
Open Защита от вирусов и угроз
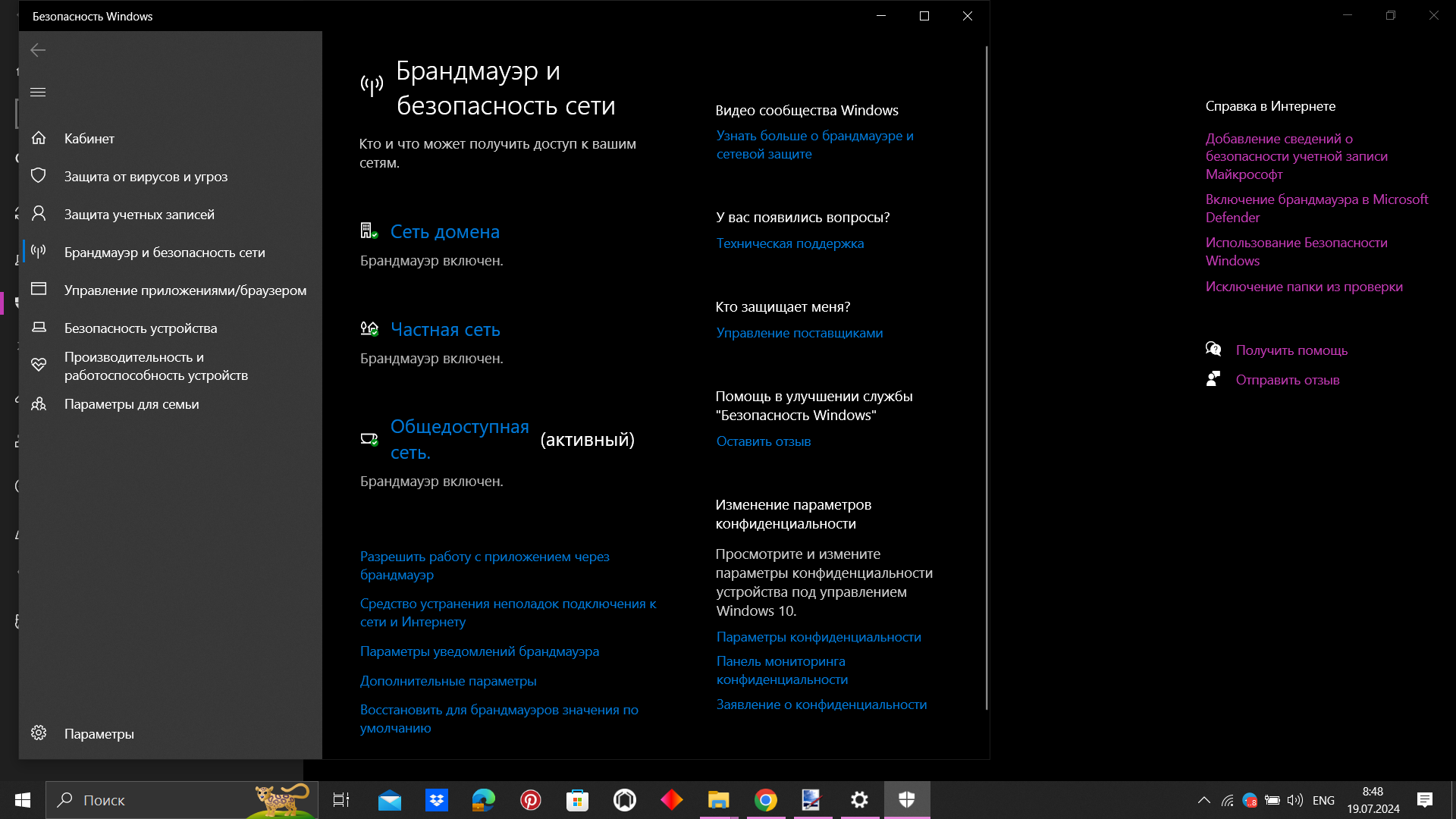171,176
